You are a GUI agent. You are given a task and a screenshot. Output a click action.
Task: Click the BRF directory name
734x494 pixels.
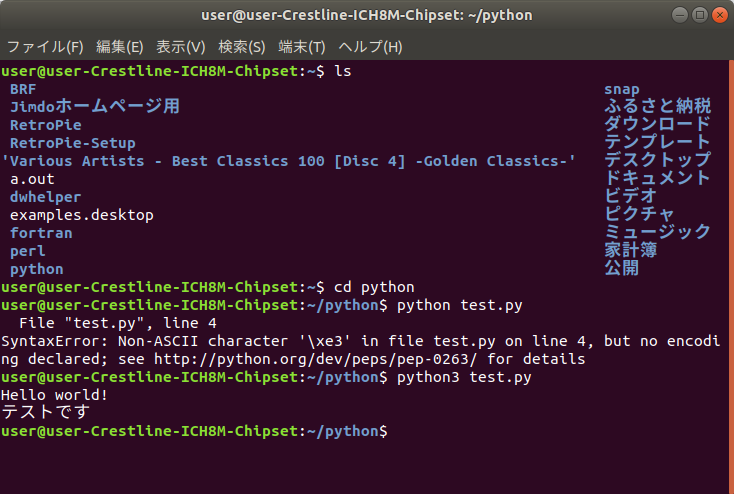[23, 89]
